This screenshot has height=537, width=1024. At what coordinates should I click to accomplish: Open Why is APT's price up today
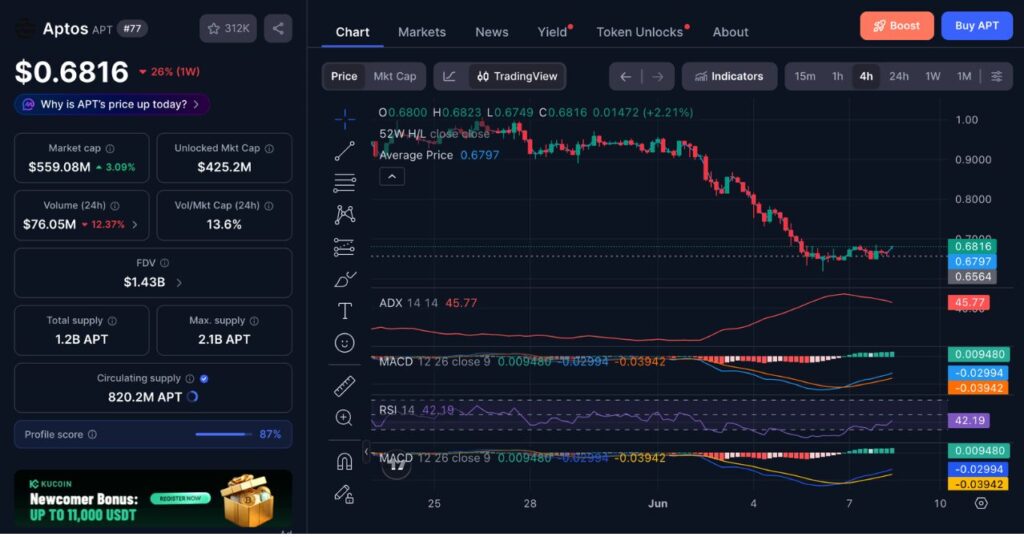pyautogui.click(x=112, y=105)
